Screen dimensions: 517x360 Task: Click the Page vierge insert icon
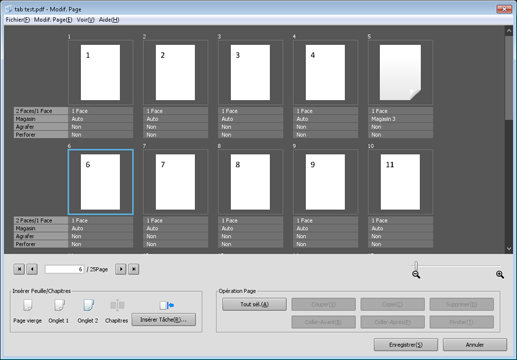click(x=27, y=305)
